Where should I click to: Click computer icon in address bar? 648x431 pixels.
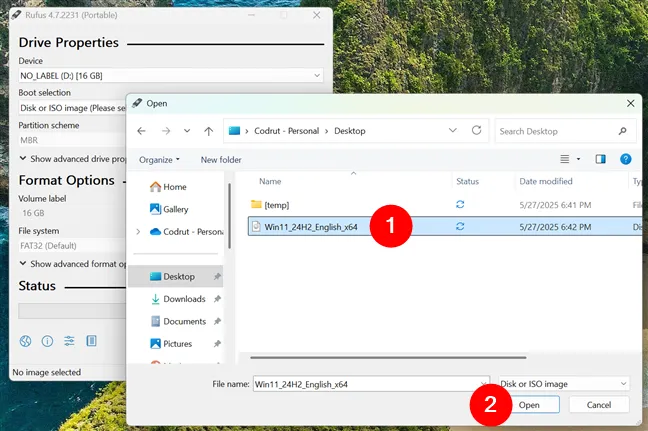234,131
